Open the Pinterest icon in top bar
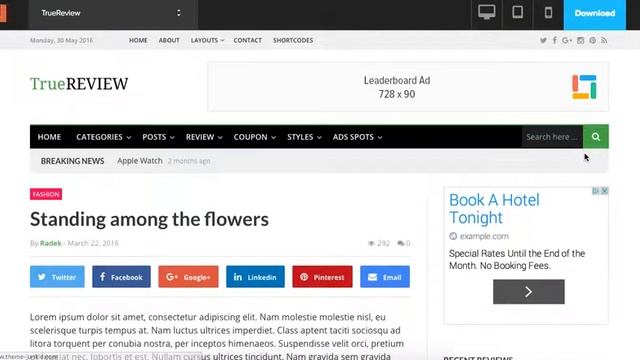Screen dimensions: 640x360 593,40
